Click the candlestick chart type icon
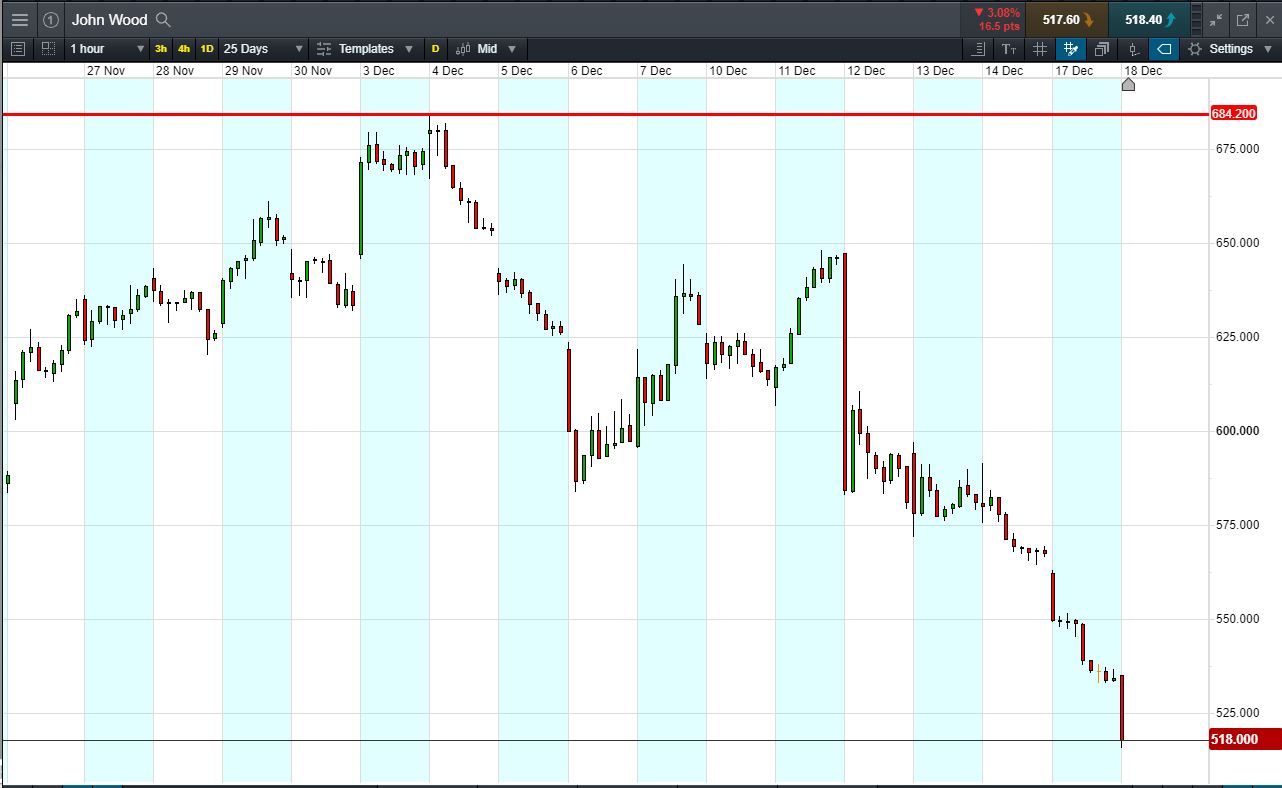 tap(463, 49)
